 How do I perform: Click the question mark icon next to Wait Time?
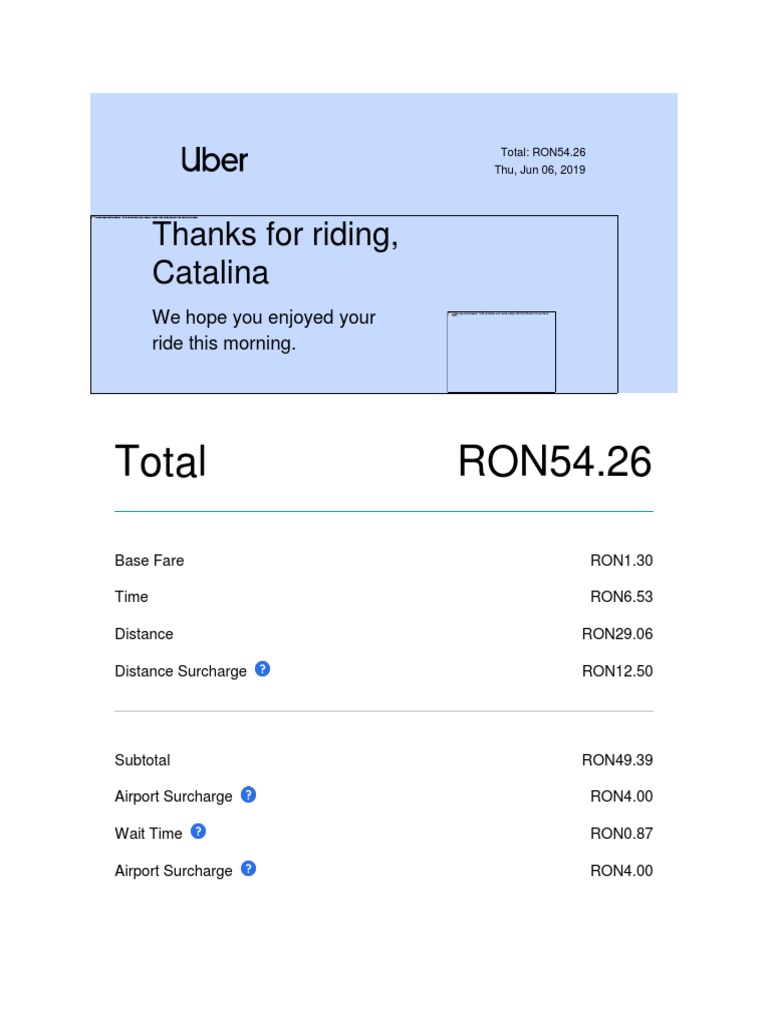coord(198,831)
